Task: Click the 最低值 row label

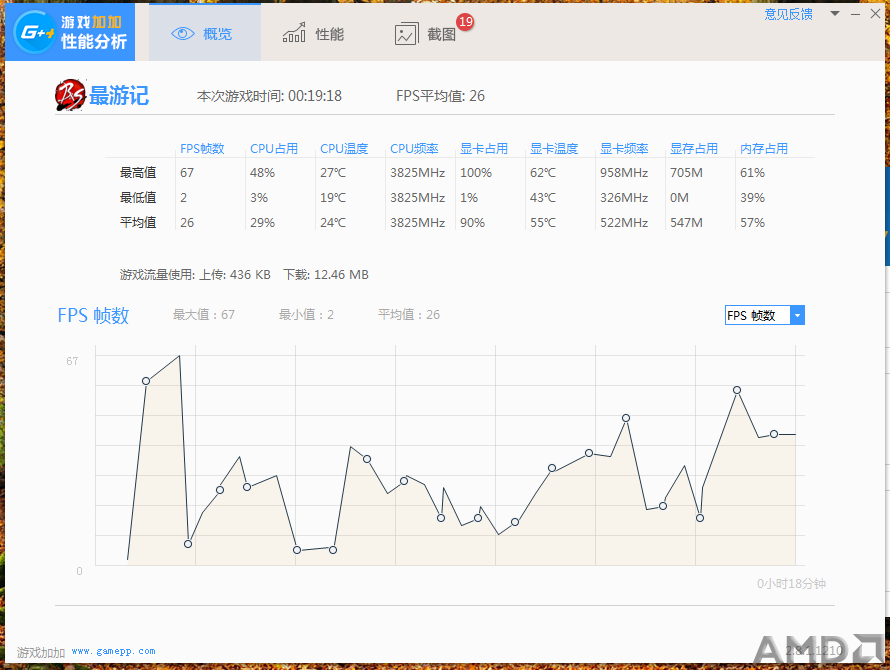Action: click(138, 198)
